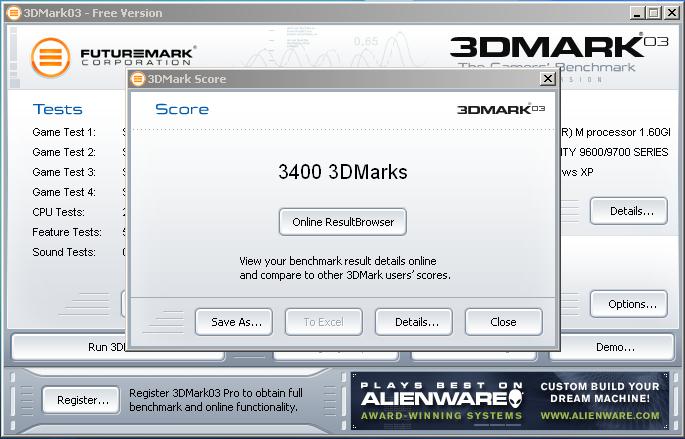Select the '3400 3DMarks' score text
Image resolution: width=685 pixels, height=439 pixels.
[x=342, y=172]
